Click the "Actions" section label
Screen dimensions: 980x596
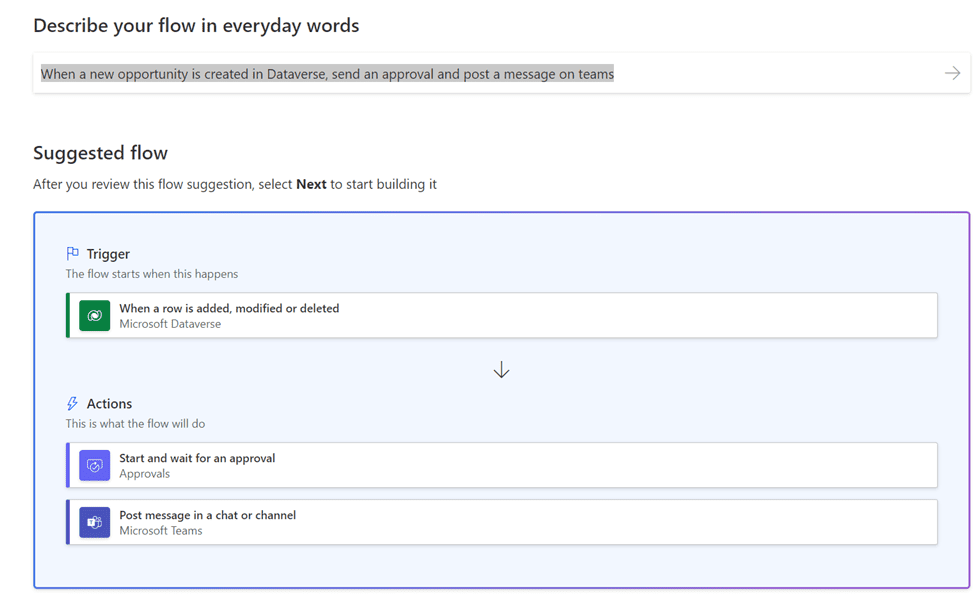109,404
